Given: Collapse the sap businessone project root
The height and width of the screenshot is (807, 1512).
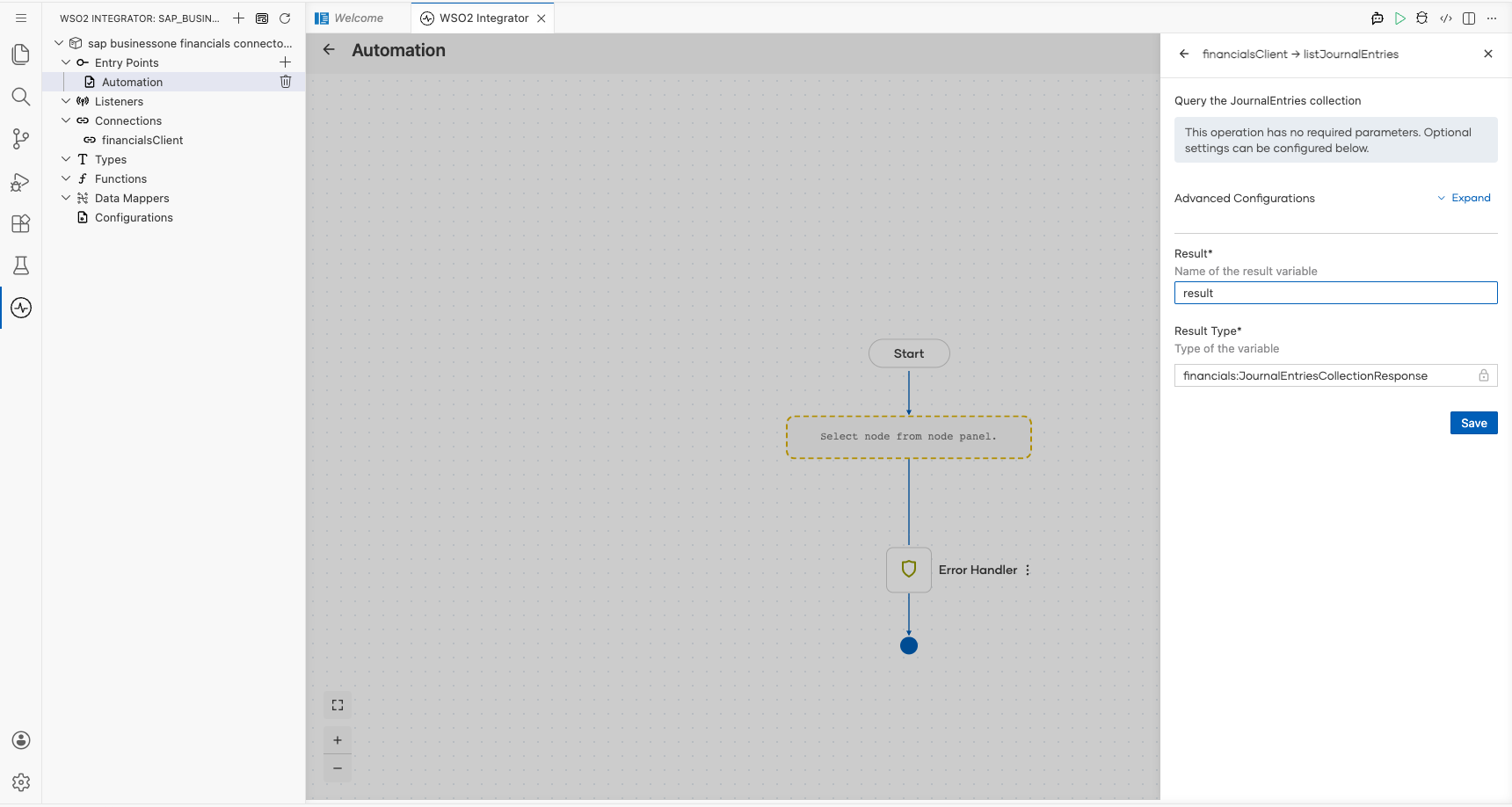Looking at the screenshot, I should pos(59,43).
